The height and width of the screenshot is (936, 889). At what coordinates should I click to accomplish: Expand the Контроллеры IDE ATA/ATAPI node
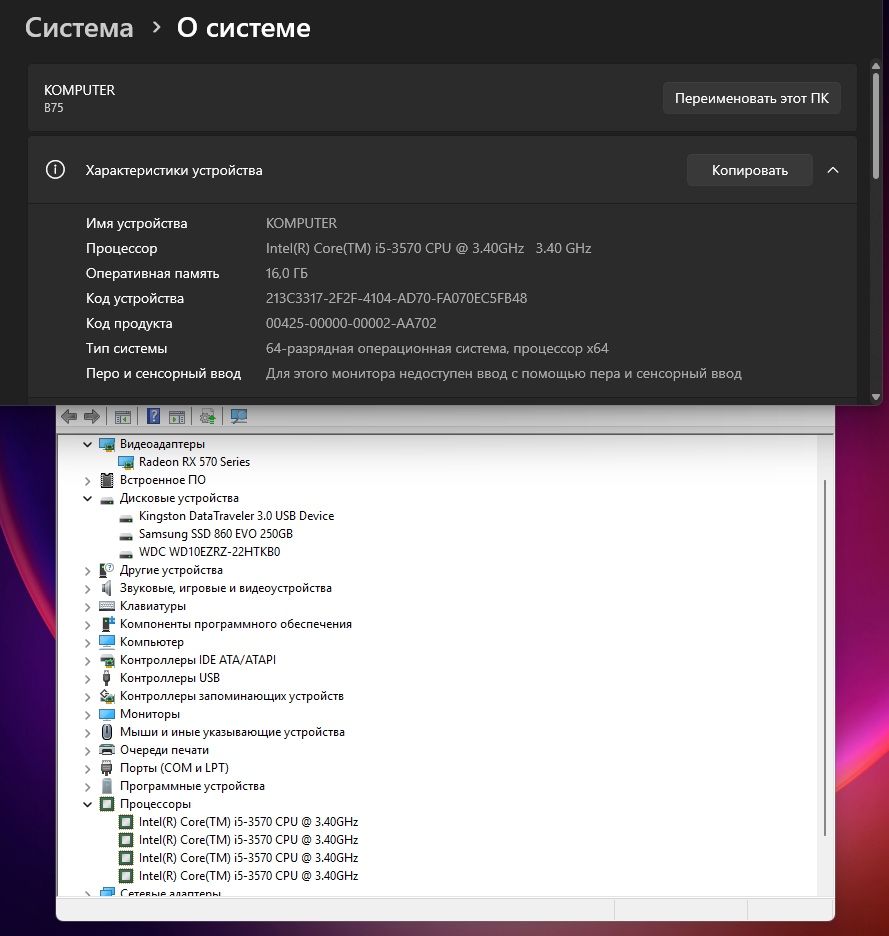(88, 661)
